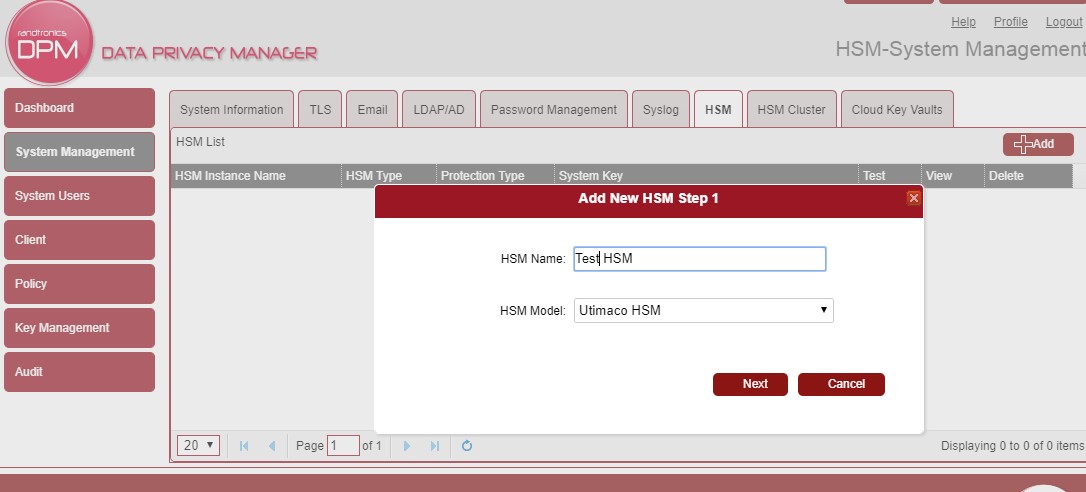Open the page size dropdown showing 20

(x=199, y=446)
